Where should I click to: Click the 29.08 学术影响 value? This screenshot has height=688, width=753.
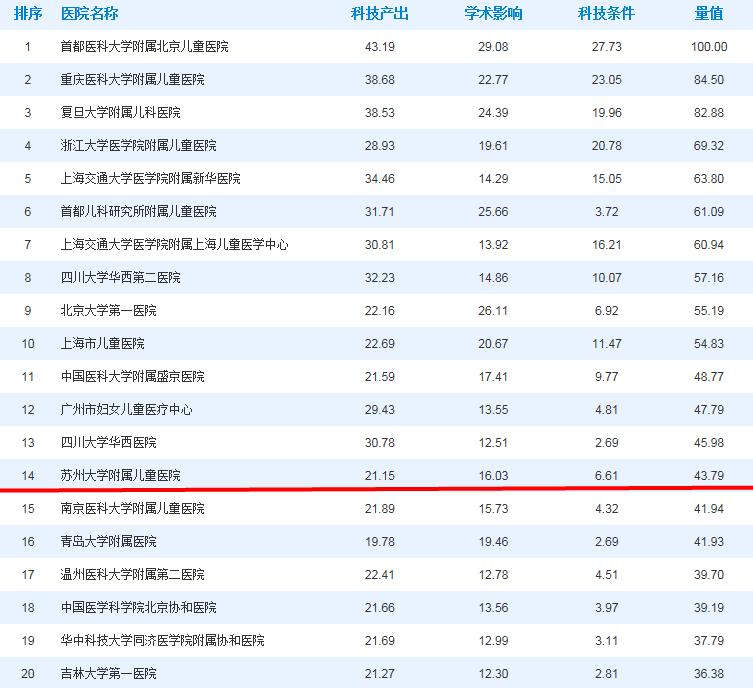(493, 47)
